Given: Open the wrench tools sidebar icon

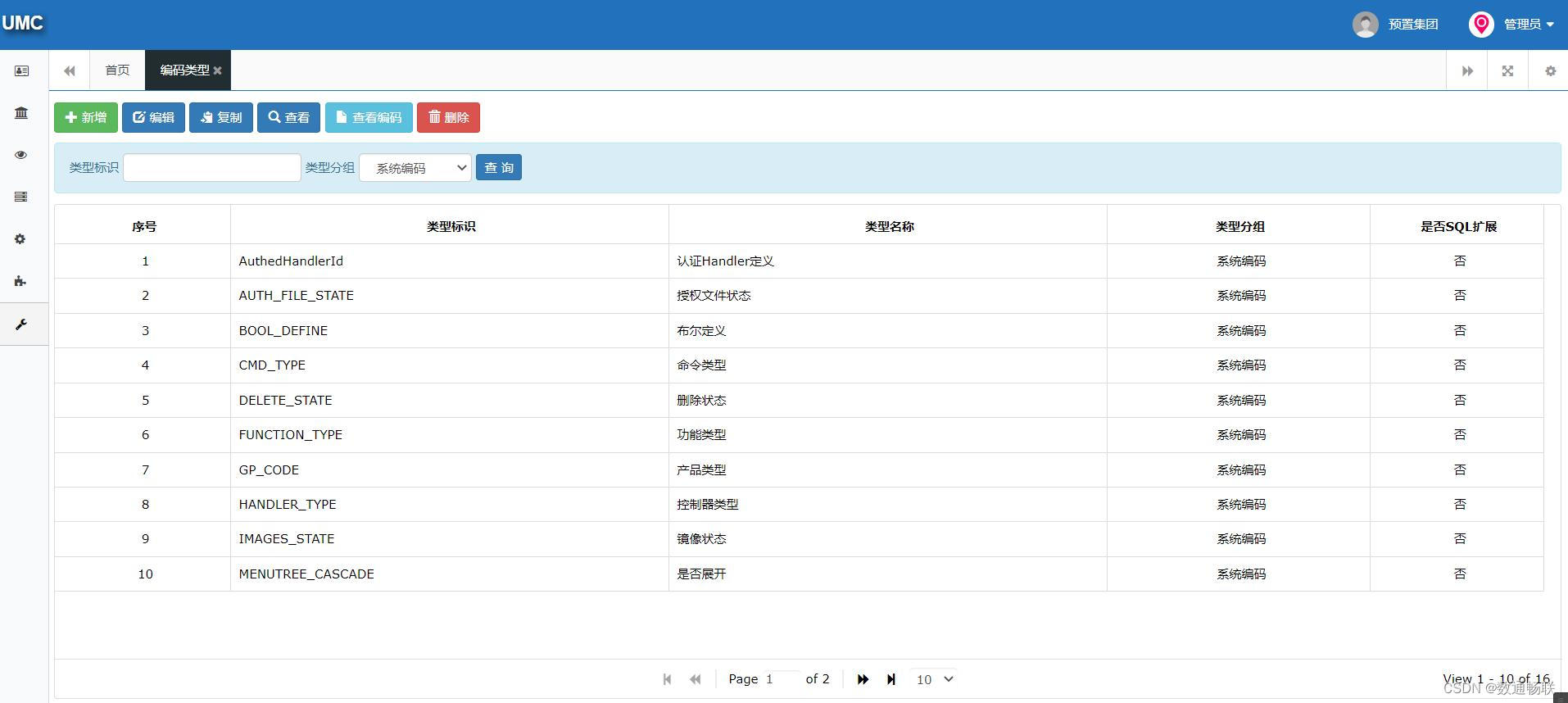Looking at the screenshot, I should (x=21, y=324).
